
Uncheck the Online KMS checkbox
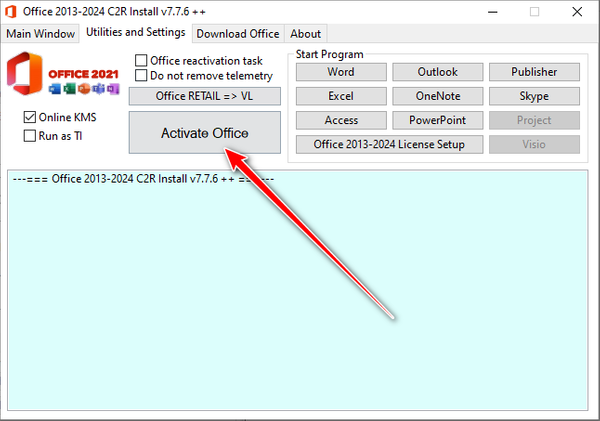(29, 117)
